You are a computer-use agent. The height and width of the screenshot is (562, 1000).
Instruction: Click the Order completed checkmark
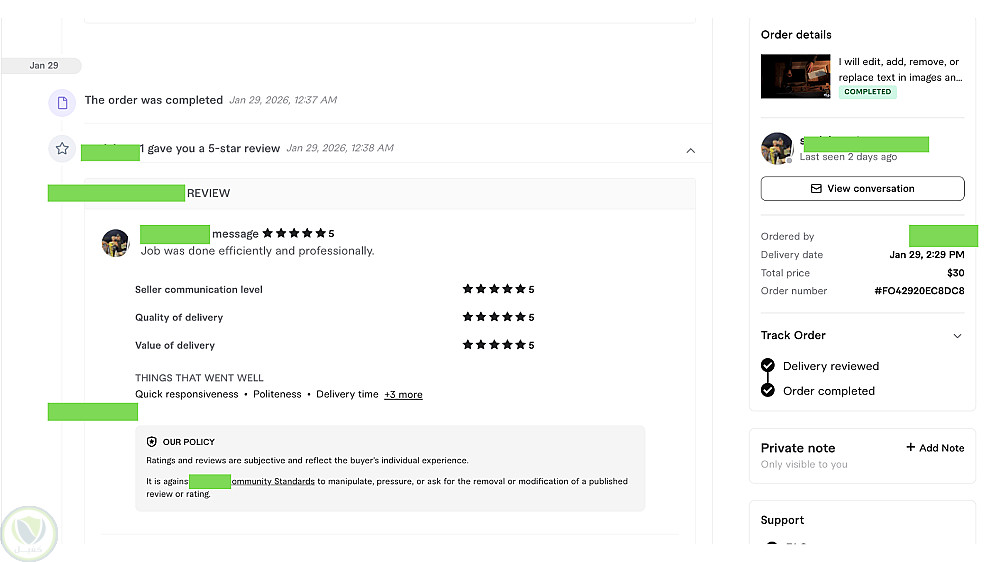click(x=767, y=391)
